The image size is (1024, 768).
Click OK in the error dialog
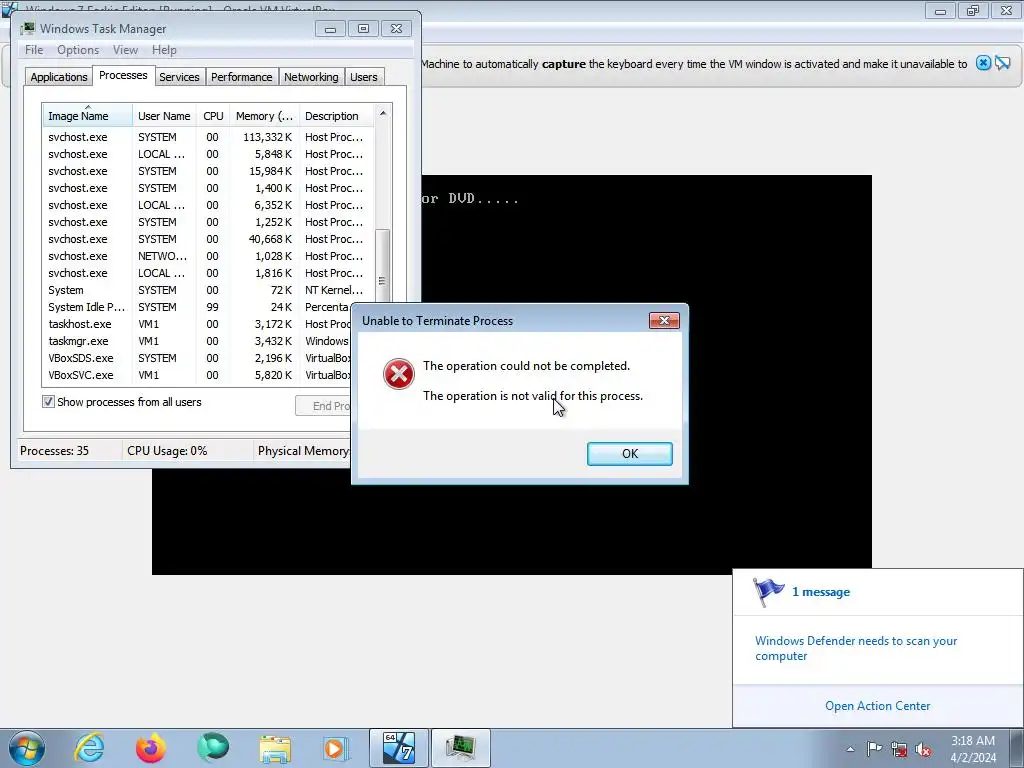(x=630, y=454)
